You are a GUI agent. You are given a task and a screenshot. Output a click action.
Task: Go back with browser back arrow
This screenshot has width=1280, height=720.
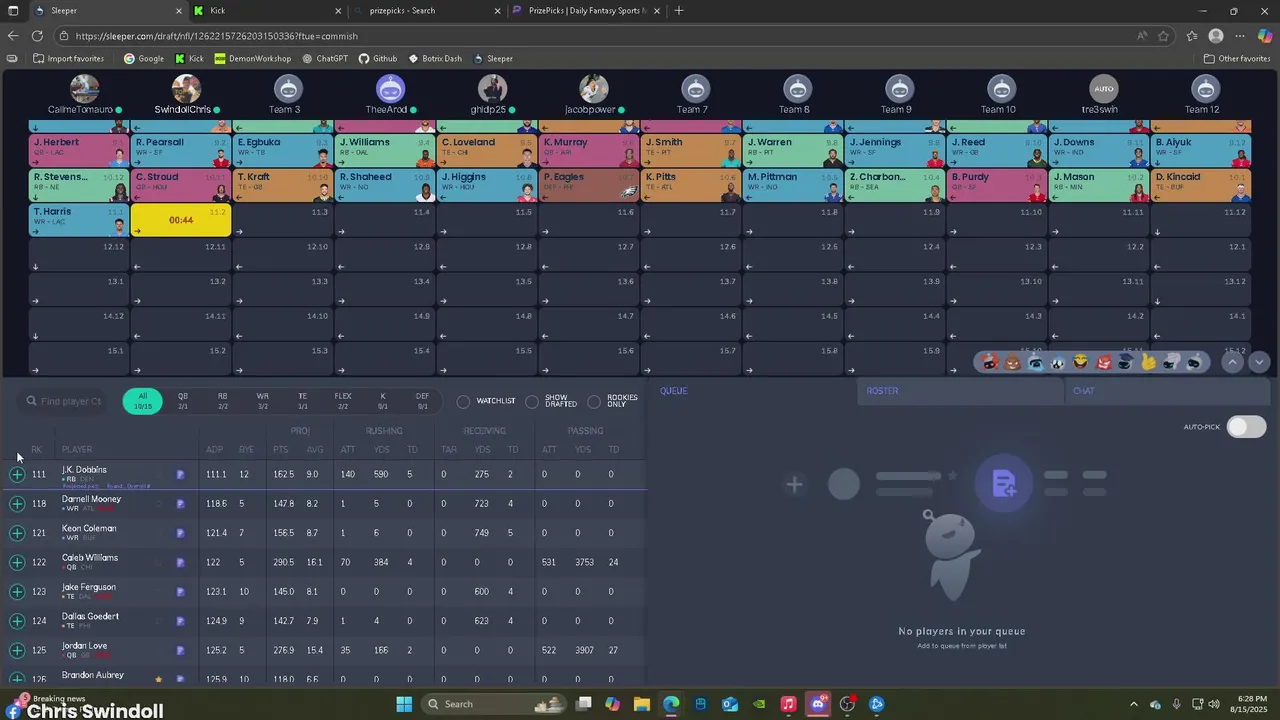click(13, 36)
